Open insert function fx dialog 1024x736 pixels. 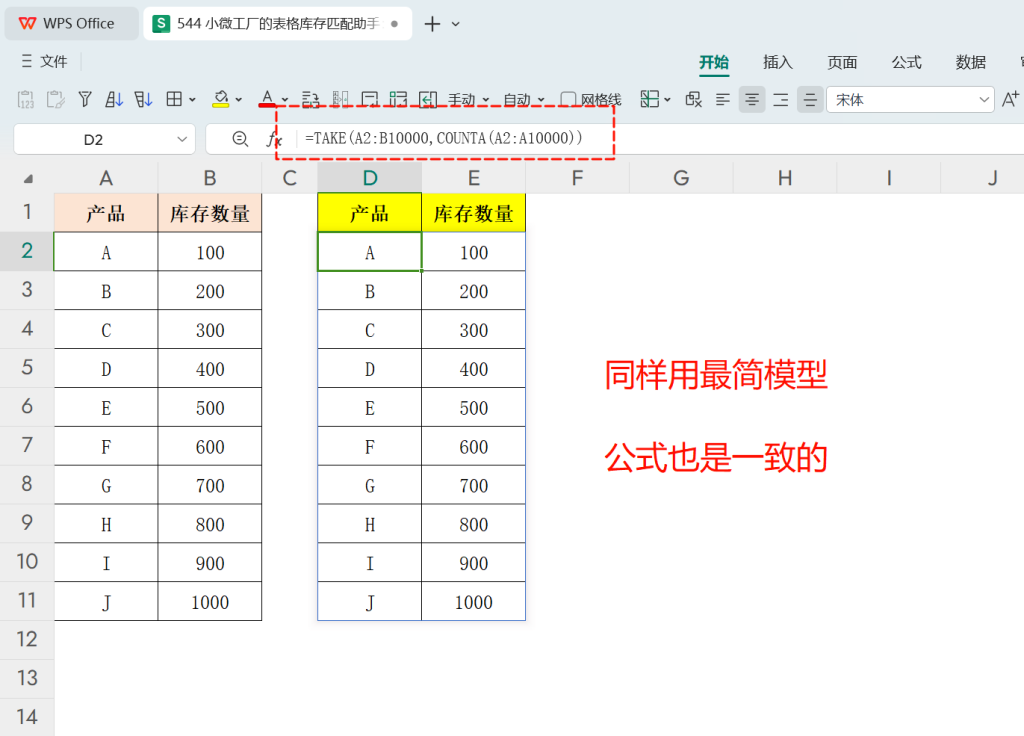pyautogui.click(x=274, y=139)
